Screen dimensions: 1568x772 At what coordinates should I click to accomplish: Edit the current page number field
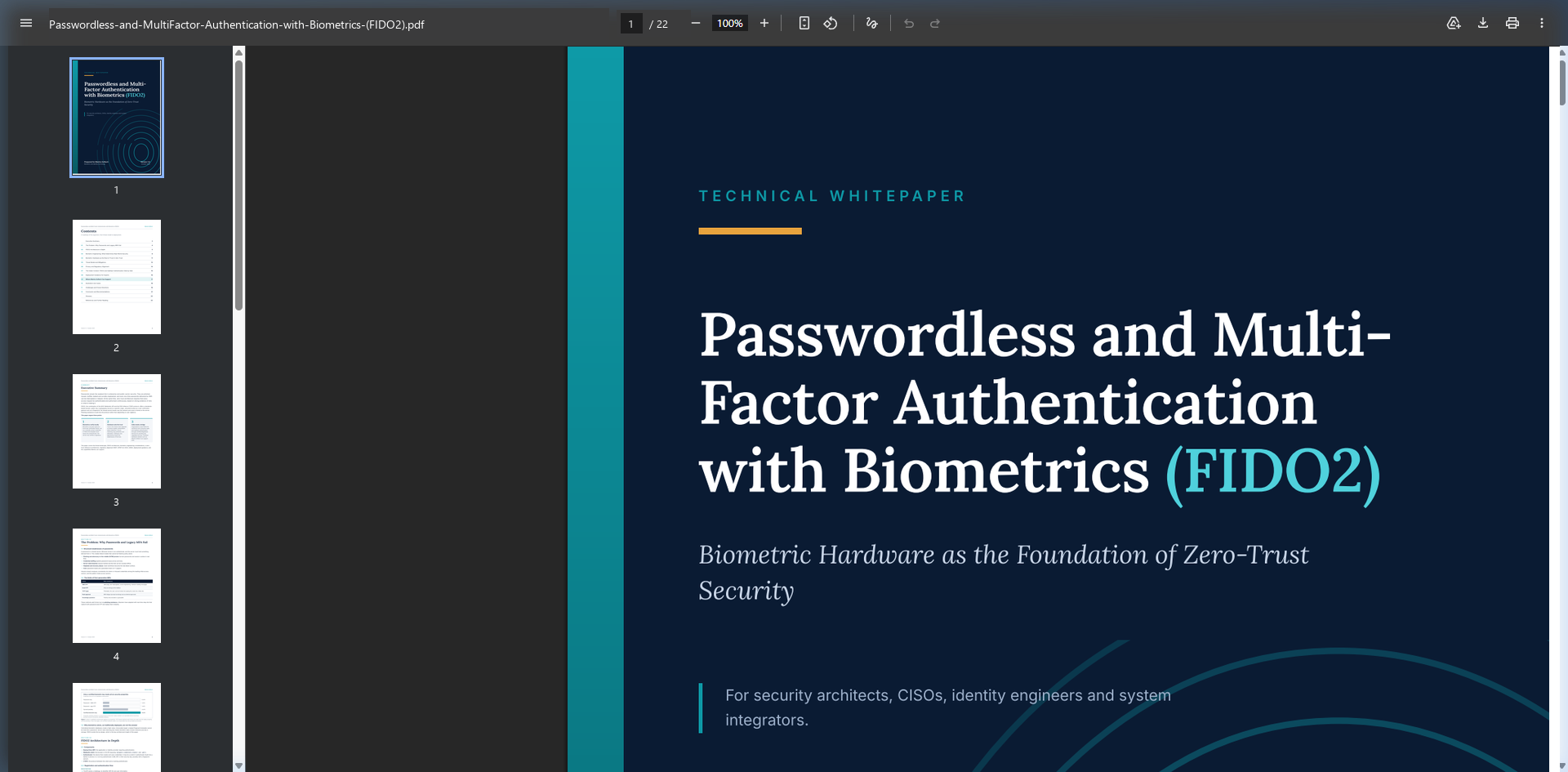coord(631,24)
